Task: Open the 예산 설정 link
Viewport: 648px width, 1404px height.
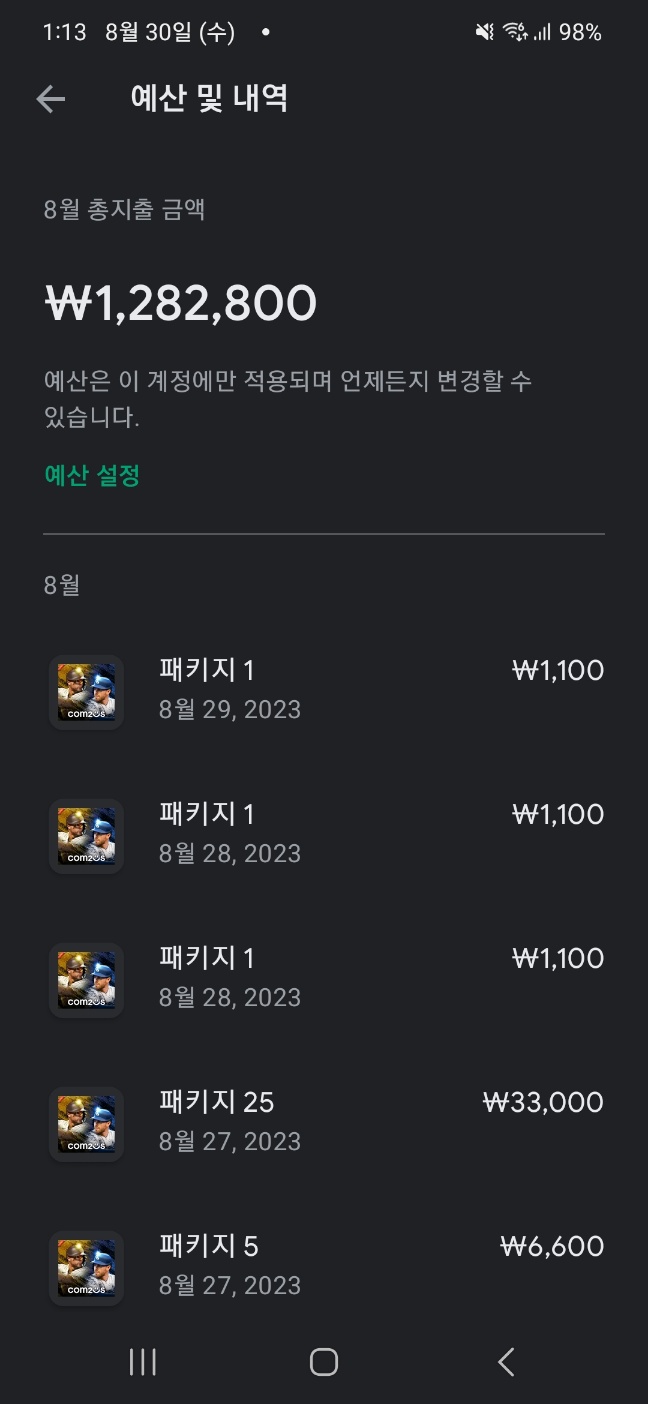Action: click(92, 476)
